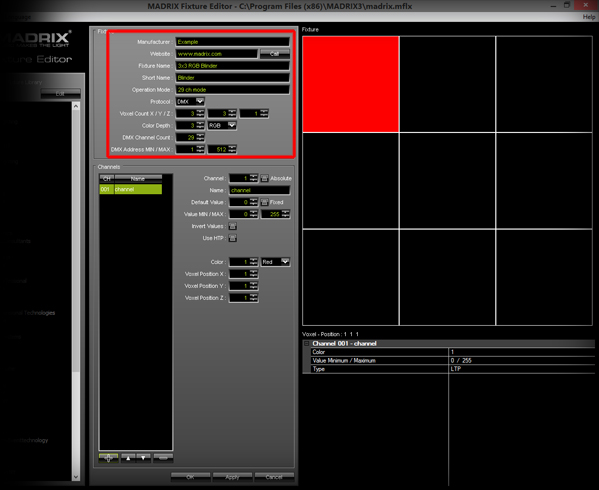Image resolution: width=599 pixels, height=490 pixels.
Task: Click the OK button
Action: click(x=190, y=477)
